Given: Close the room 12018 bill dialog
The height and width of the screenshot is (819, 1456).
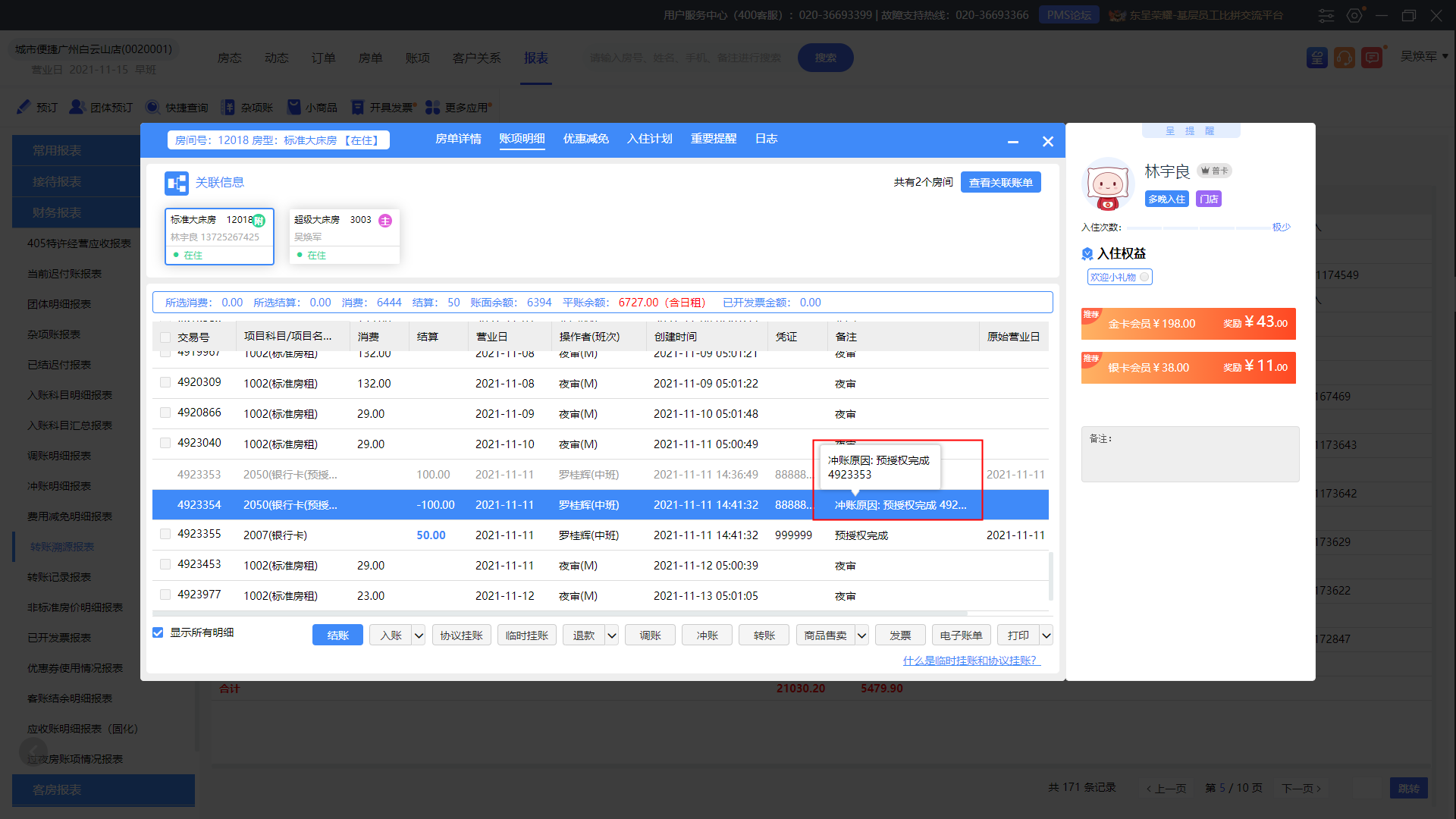Looking at the screenshot, I should point(1048,141).
